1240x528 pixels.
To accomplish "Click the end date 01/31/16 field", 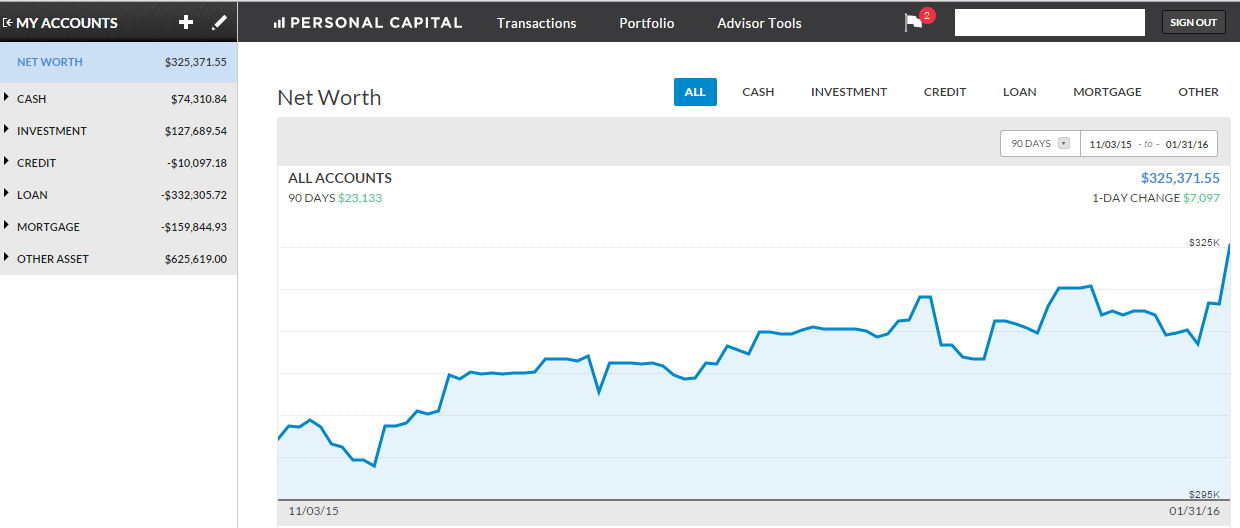I will (x=1187, y=144).
